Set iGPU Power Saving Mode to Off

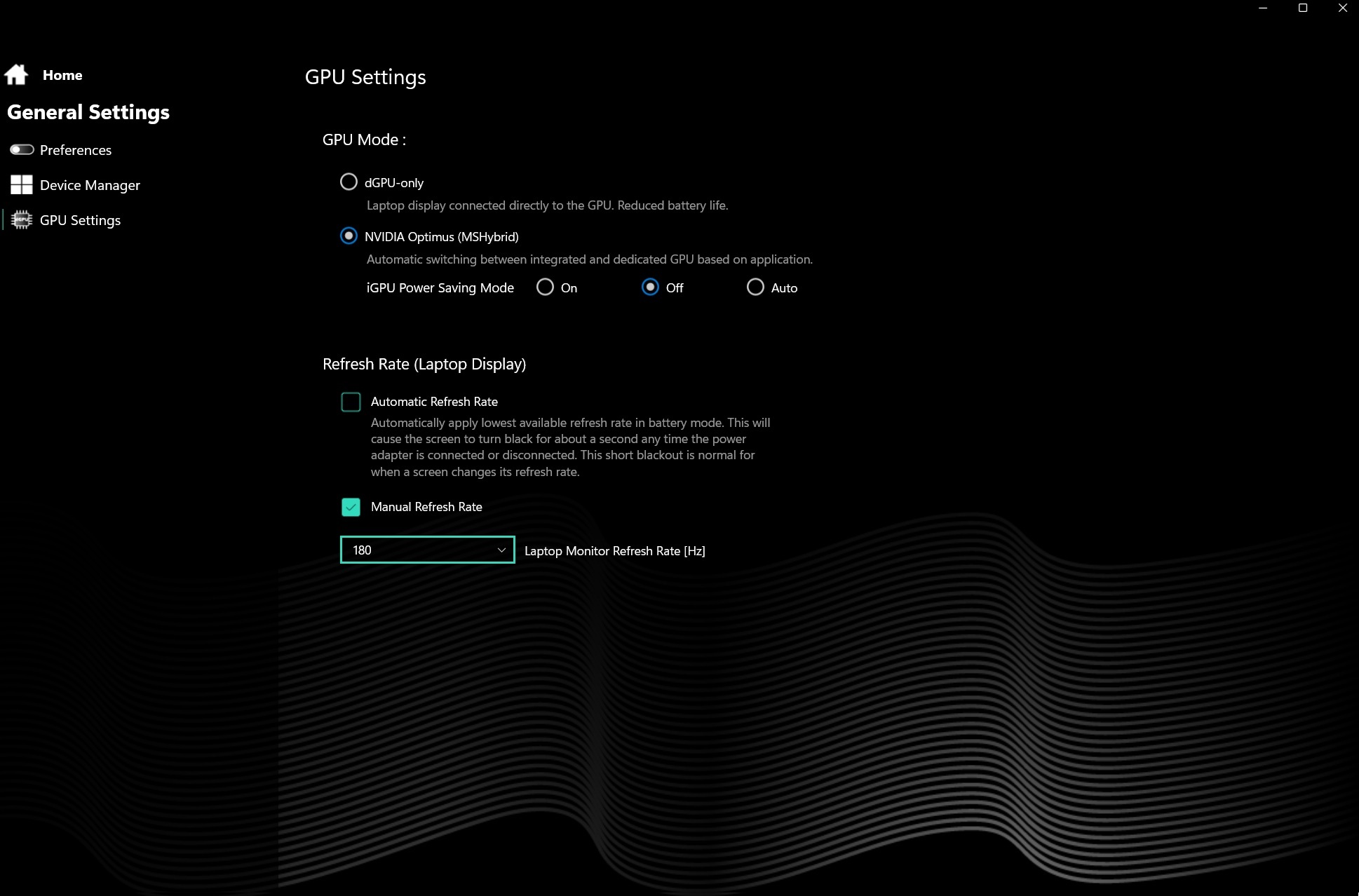pyautogui.click(x=650, y=287)
